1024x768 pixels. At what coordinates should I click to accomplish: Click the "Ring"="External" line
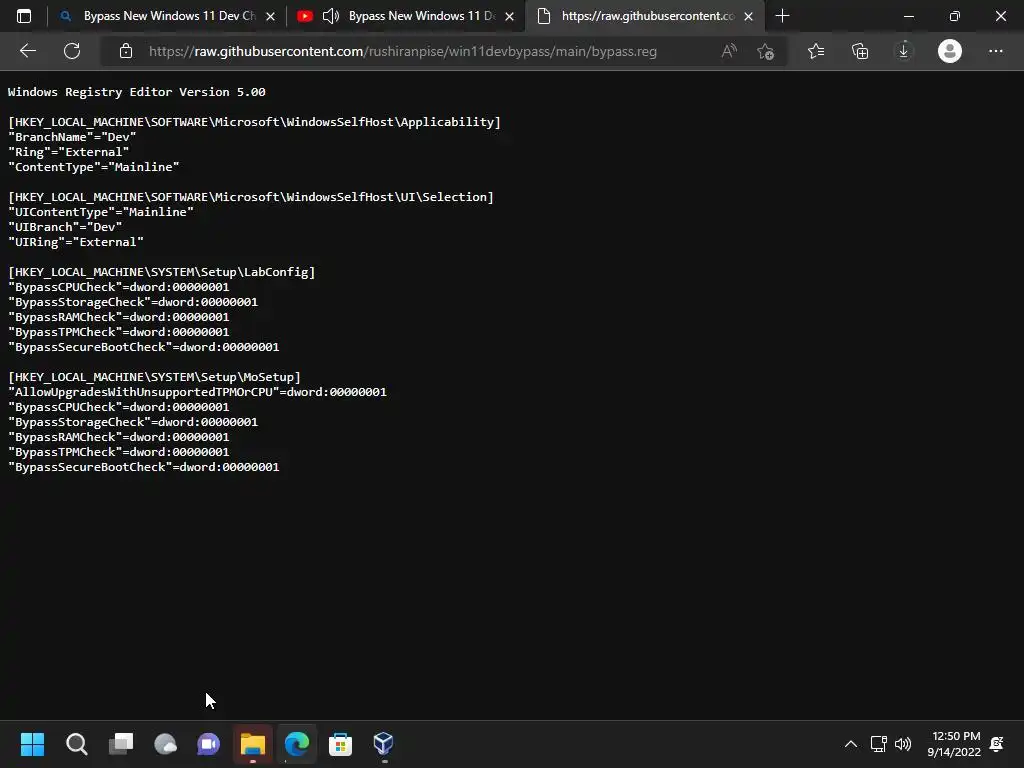pos(69,152)
